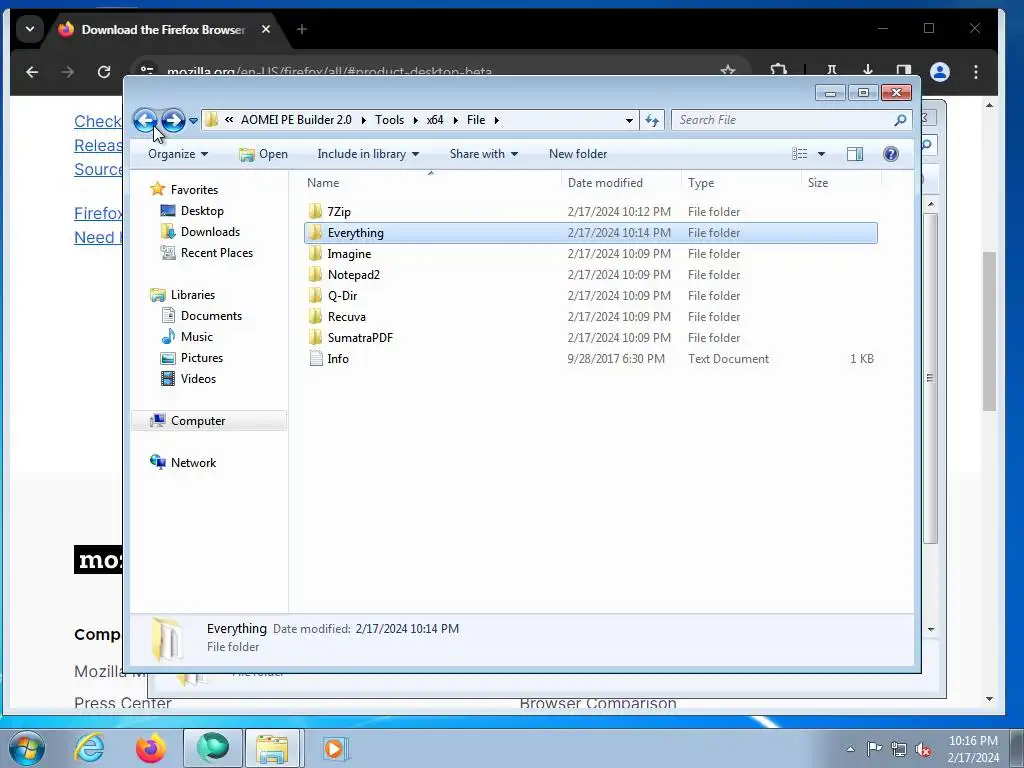Click the Search File input field
1024x768 pixels.
tap(783, 120)
